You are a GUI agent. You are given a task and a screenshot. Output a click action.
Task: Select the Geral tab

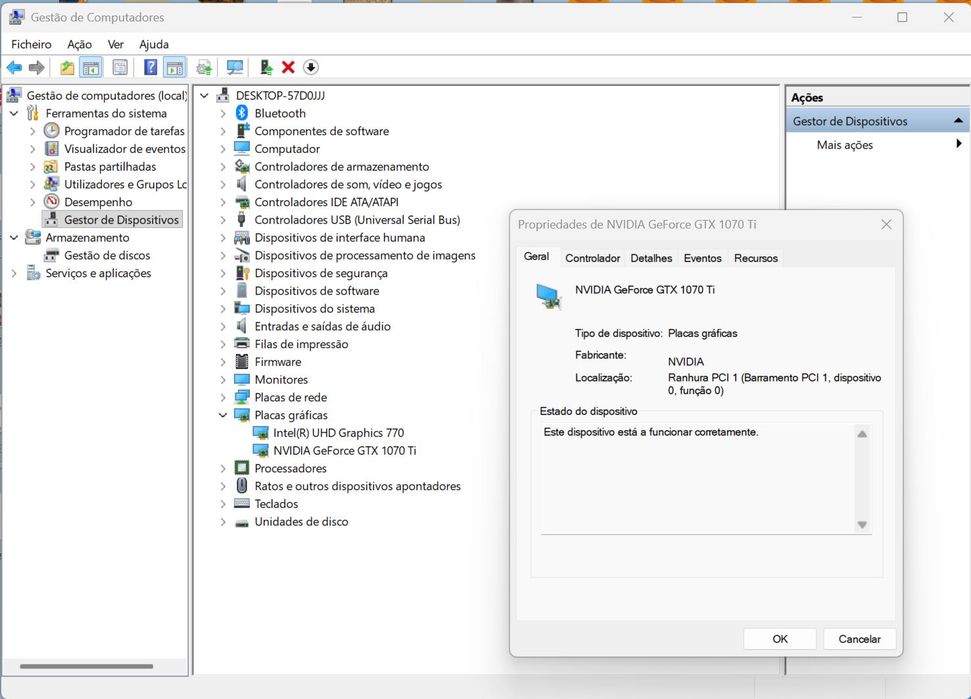pos(536,256)
